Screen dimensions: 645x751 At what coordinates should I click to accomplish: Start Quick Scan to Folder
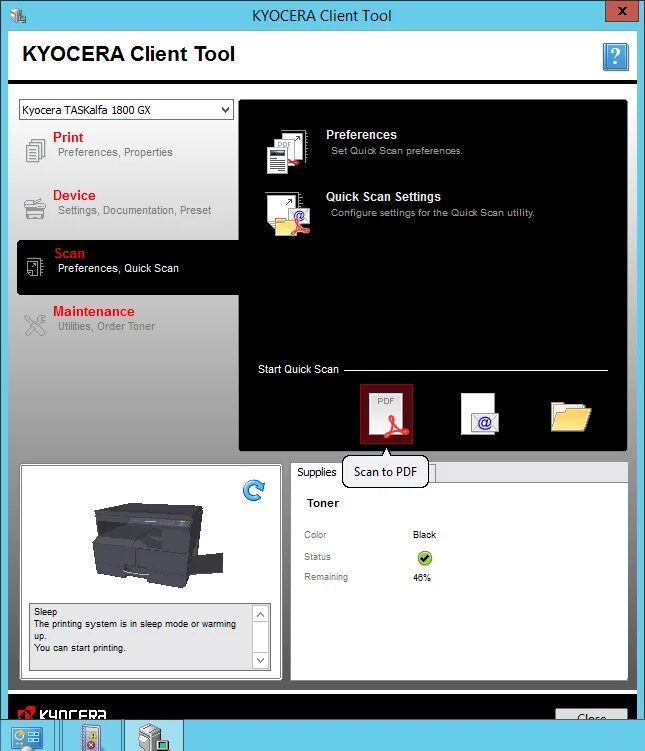[571, 416]
